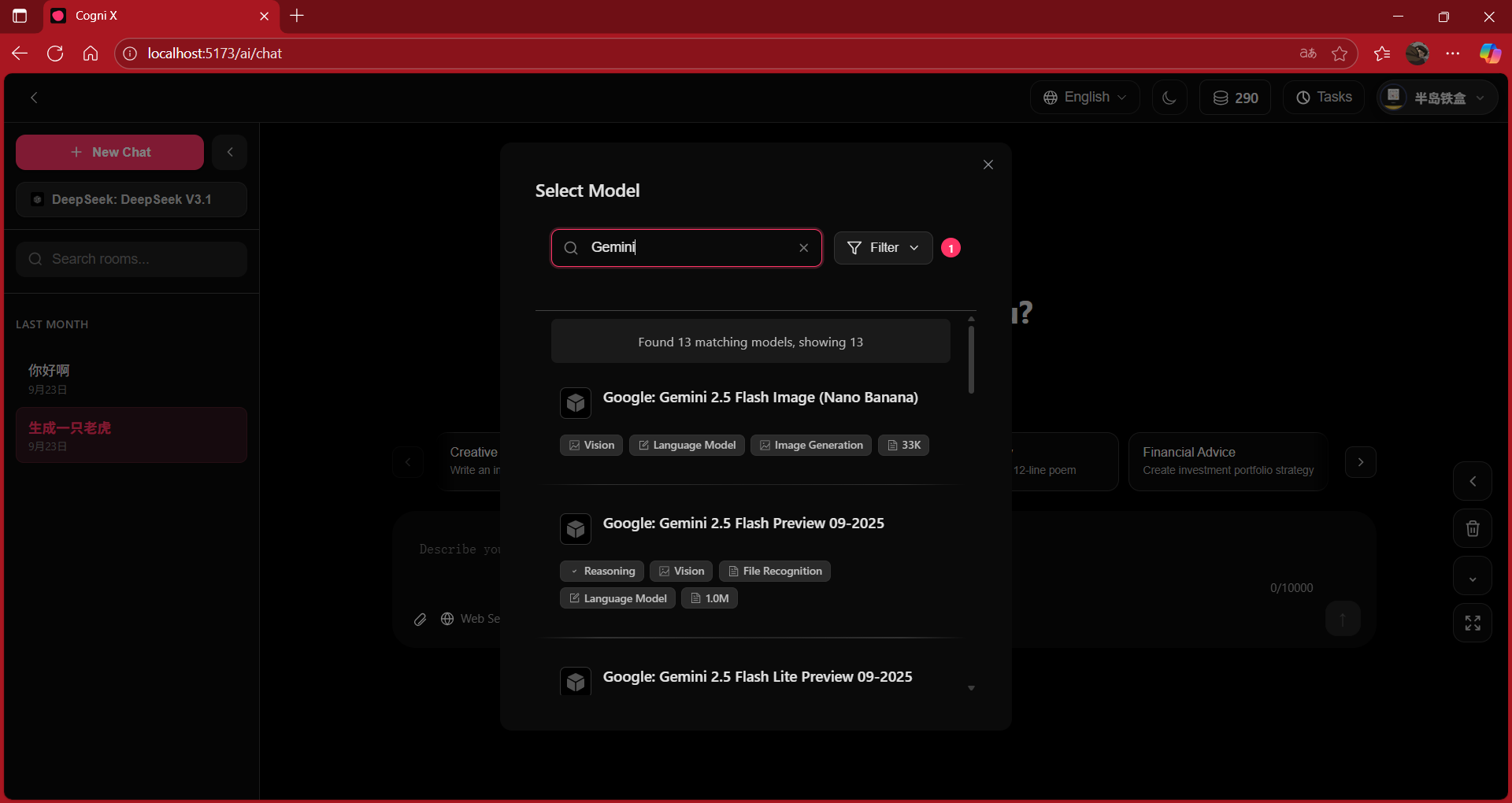Clear the Gemini search text

pyautogui.click(x=803, y=248)
